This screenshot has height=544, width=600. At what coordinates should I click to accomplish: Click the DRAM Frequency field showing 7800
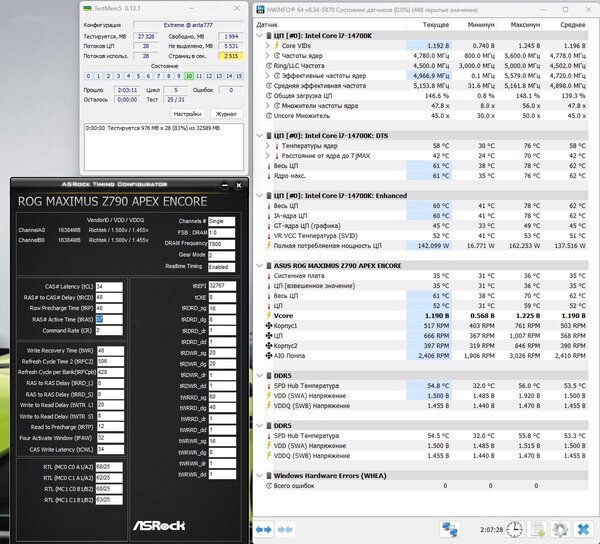pyautogui.click(x=221, y=244)
